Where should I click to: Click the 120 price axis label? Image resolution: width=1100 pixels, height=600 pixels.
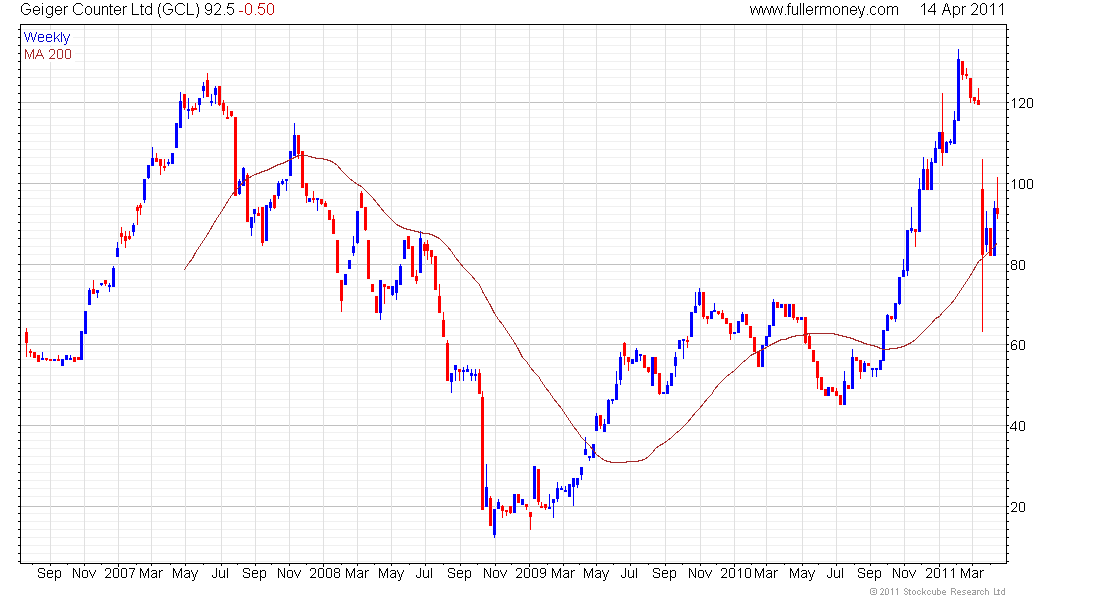coord(1021,103)
